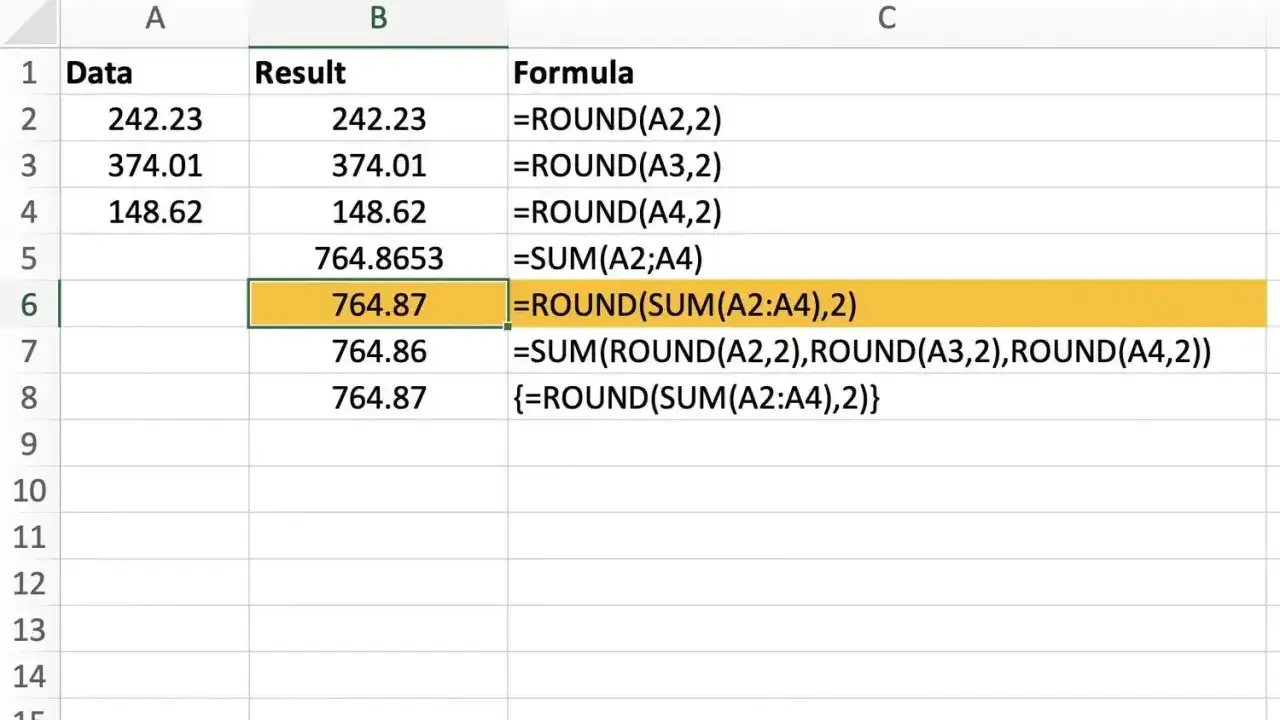This screenshot has height=720, width=1280.
Task: Select row 3 header
Action: coord(29,165)
